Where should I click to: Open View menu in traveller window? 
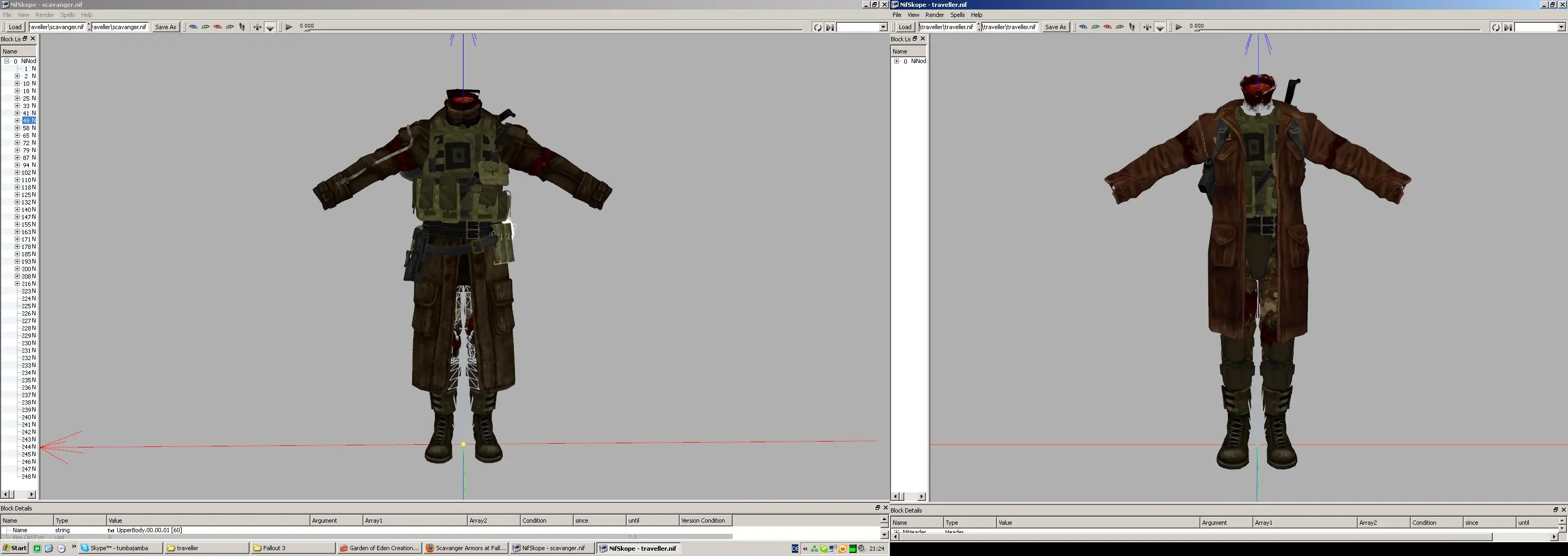(913, 15)
